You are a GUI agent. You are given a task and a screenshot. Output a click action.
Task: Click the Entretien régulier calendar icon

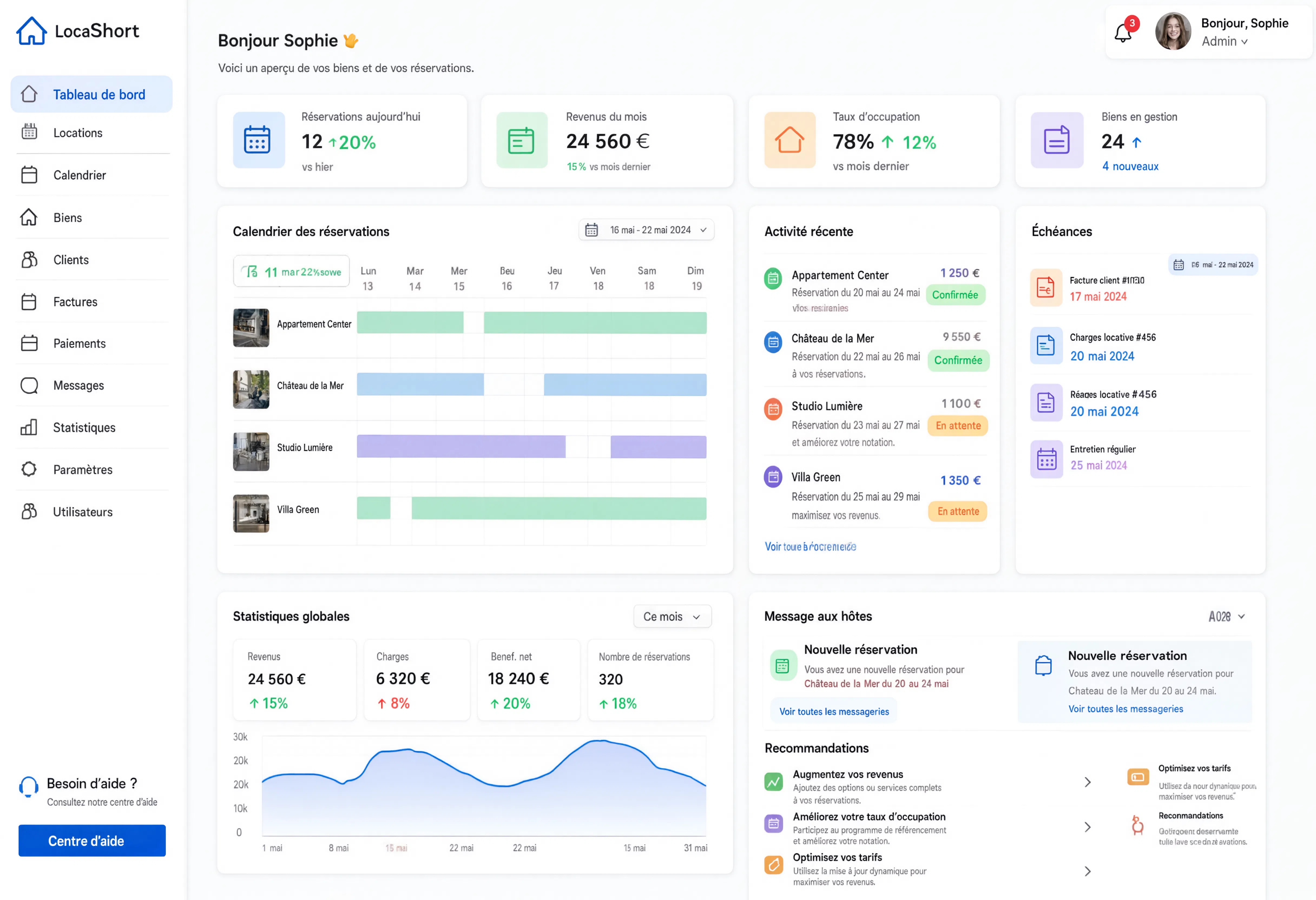(1046, 459)
